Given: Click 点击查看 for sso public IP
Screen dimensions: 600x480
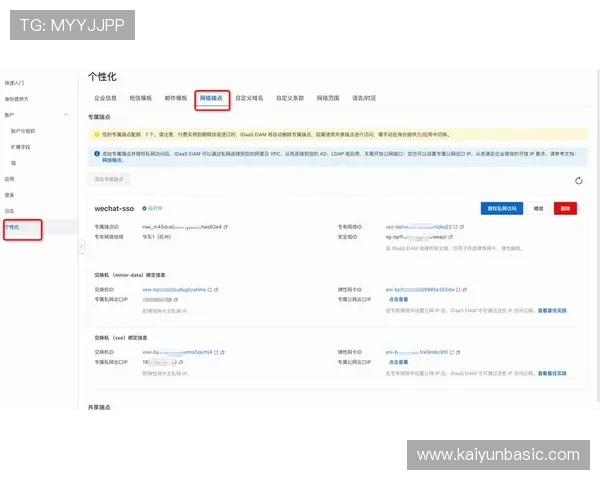Looking at the screenshot, I should 398,362.
